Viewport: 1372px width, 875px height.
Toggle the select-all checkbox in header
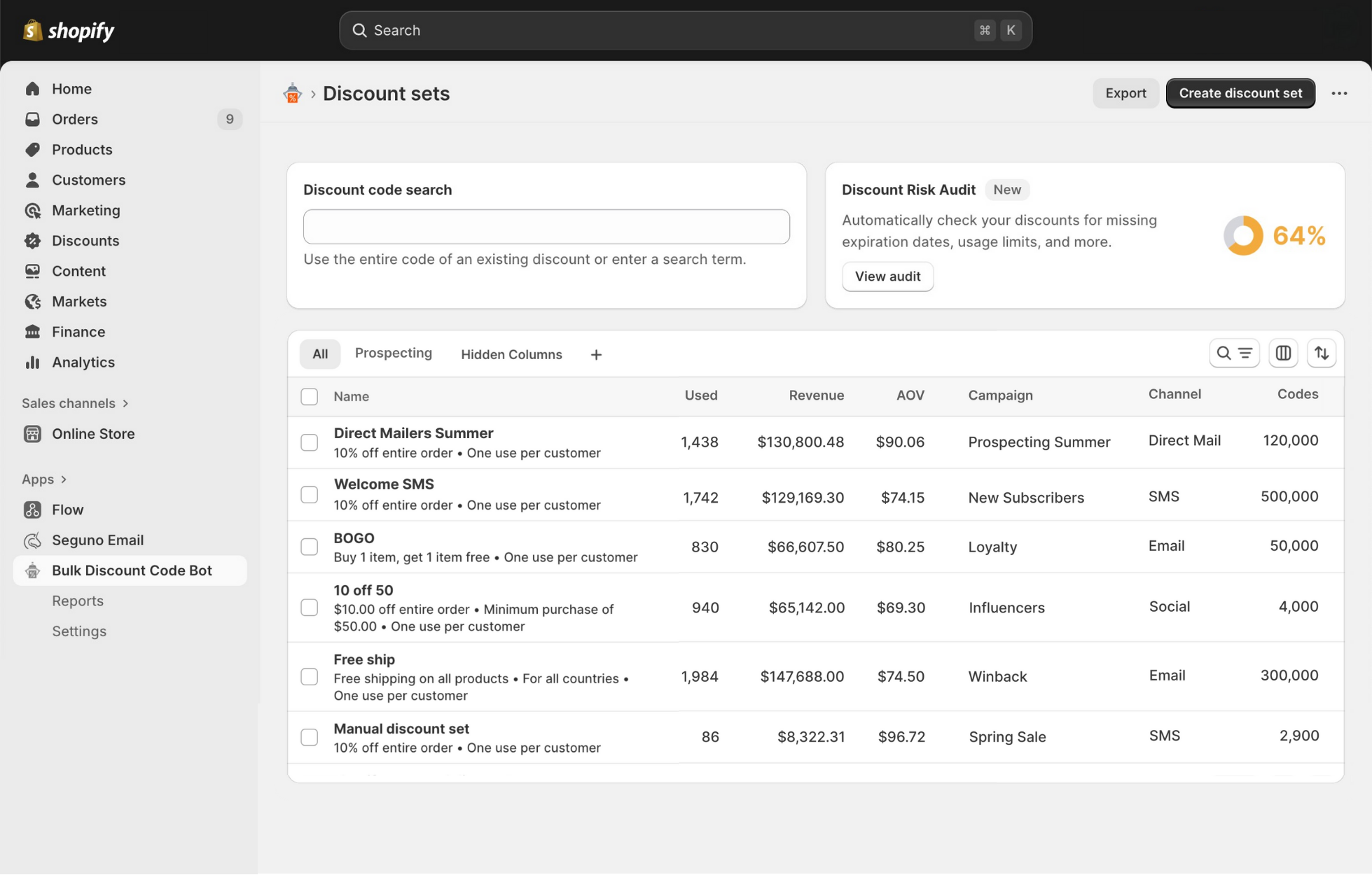(x=309, y=396)
